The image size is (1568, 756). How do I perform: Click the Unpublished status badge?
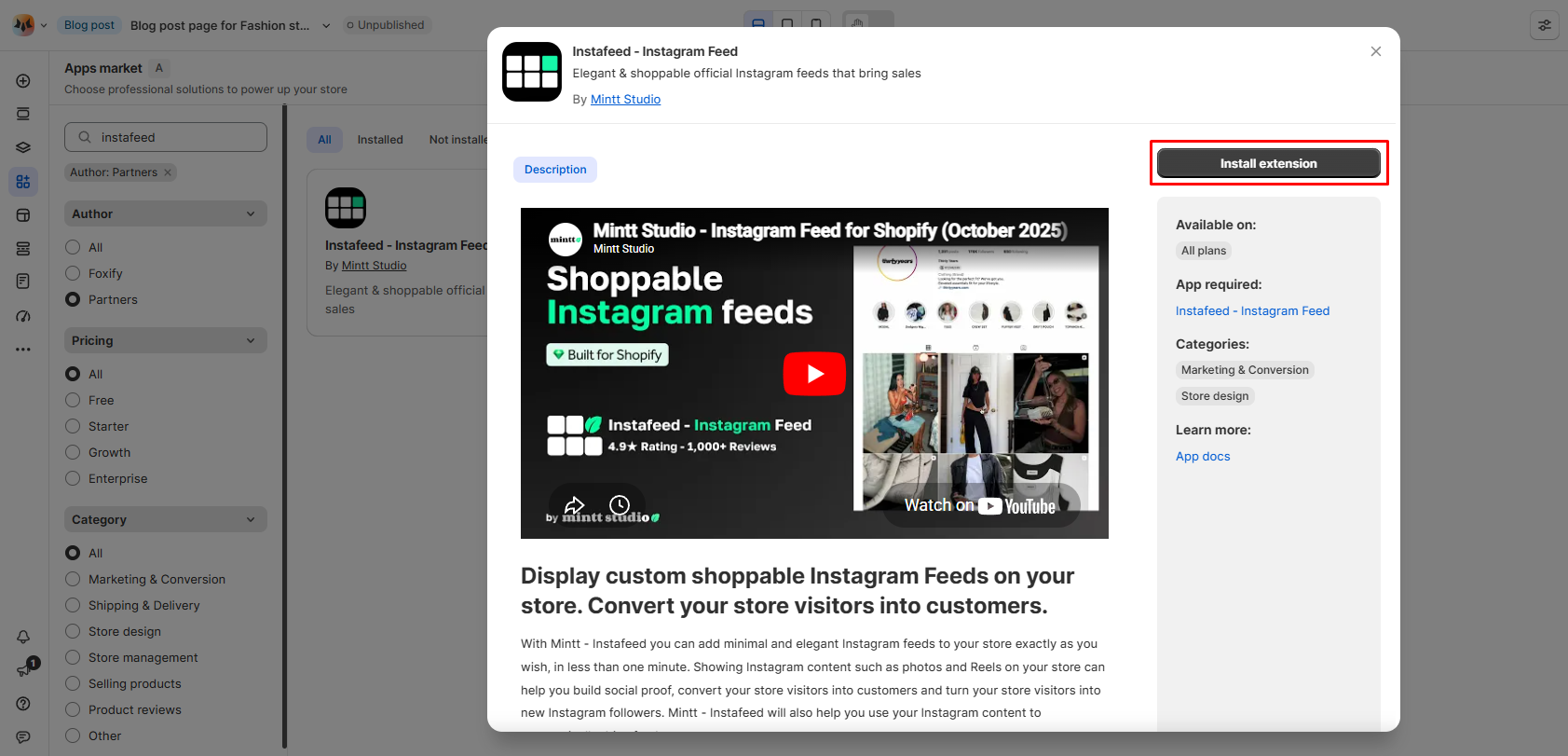(x=386, y=25)
